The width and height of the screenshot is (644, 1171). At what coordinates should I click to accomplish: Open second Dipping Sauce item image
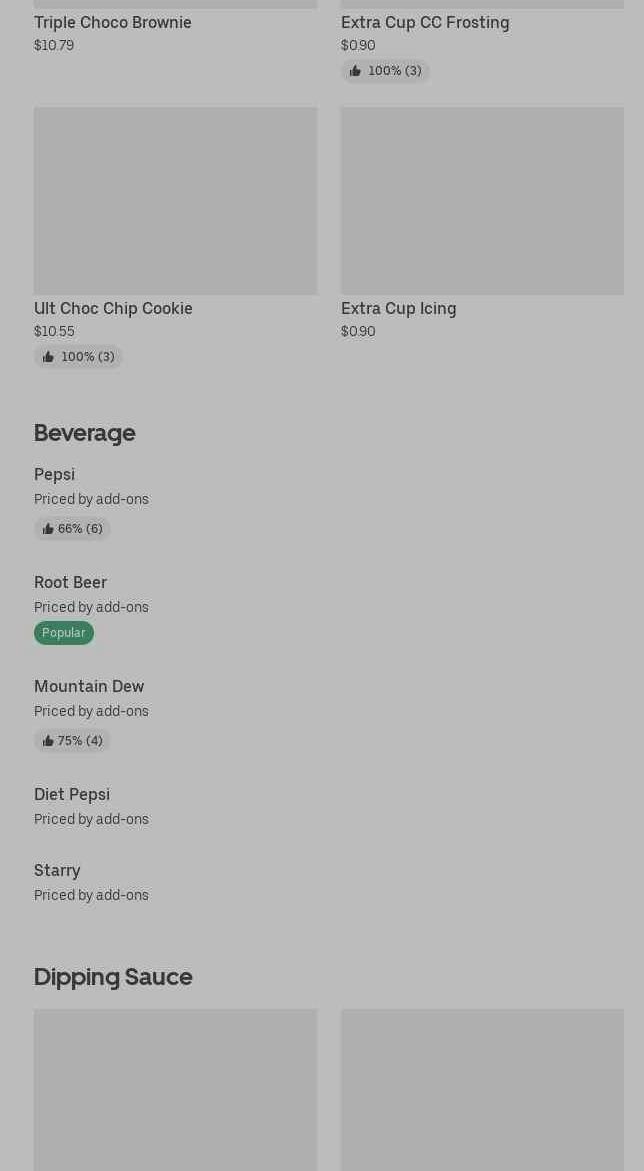pyautogui.click(x=482, y=1089)
